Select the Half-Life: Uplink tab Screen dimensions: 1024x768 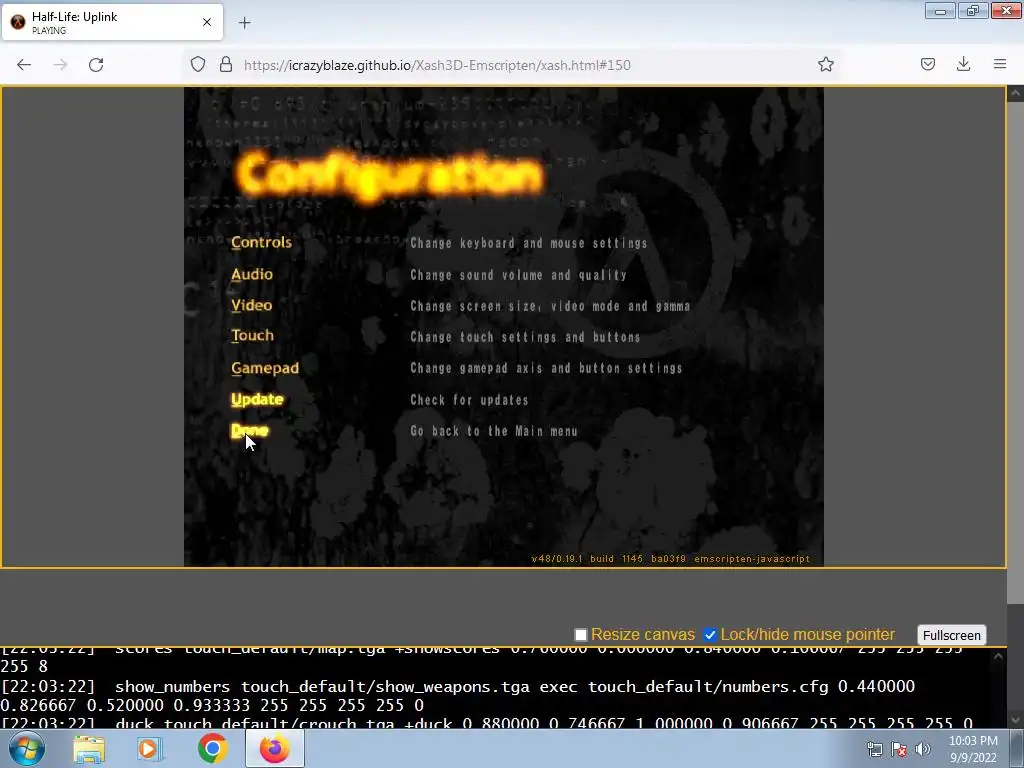click(x=112, y=22)
